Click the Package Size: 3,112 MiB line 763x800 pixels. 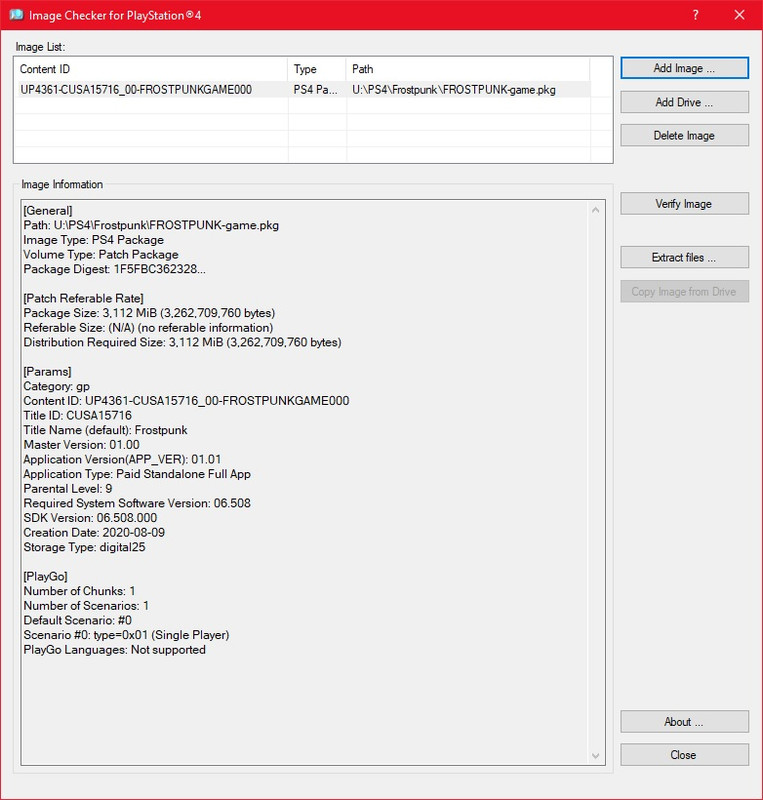click(x=149, y=313)
